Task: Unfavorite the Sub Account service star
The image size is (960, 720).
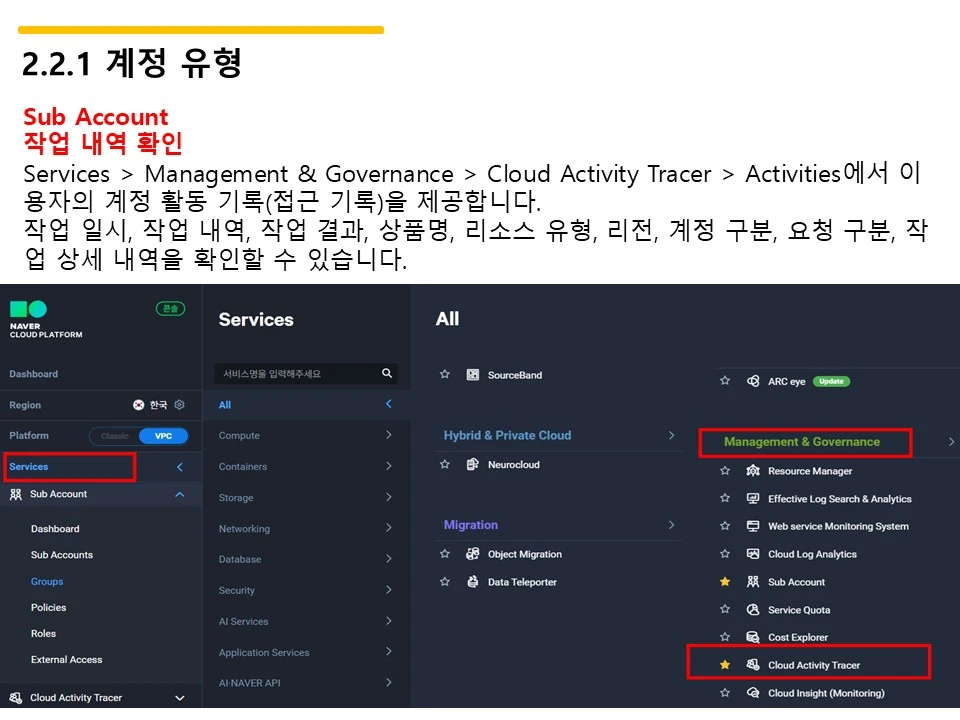Action: [724, 581]
